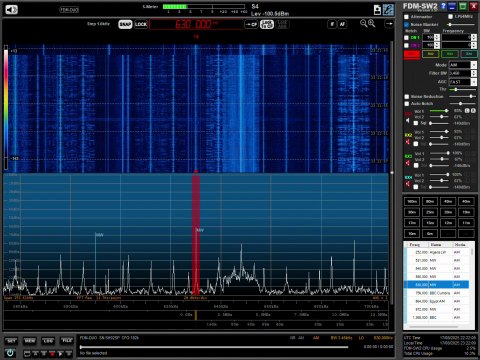480x360 pixels.
Task: Enable the Auto Notch checkbox
Action: point(407,104)
